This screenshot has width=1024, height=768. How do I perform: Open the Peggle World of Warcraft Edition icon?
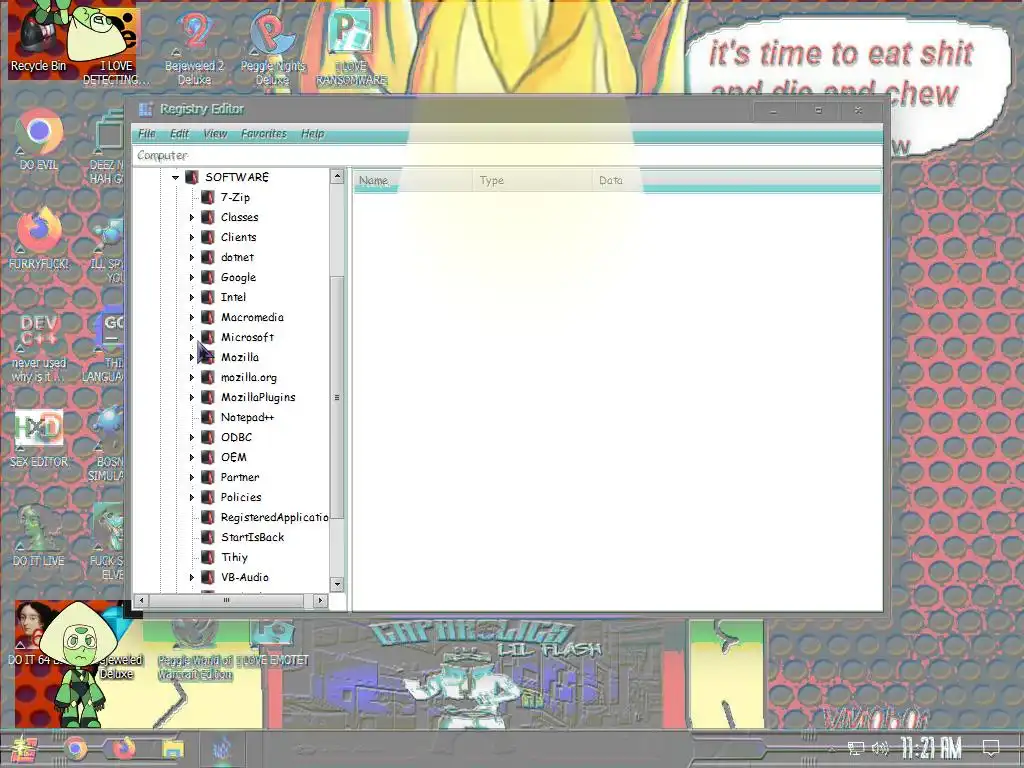point(195,650)
